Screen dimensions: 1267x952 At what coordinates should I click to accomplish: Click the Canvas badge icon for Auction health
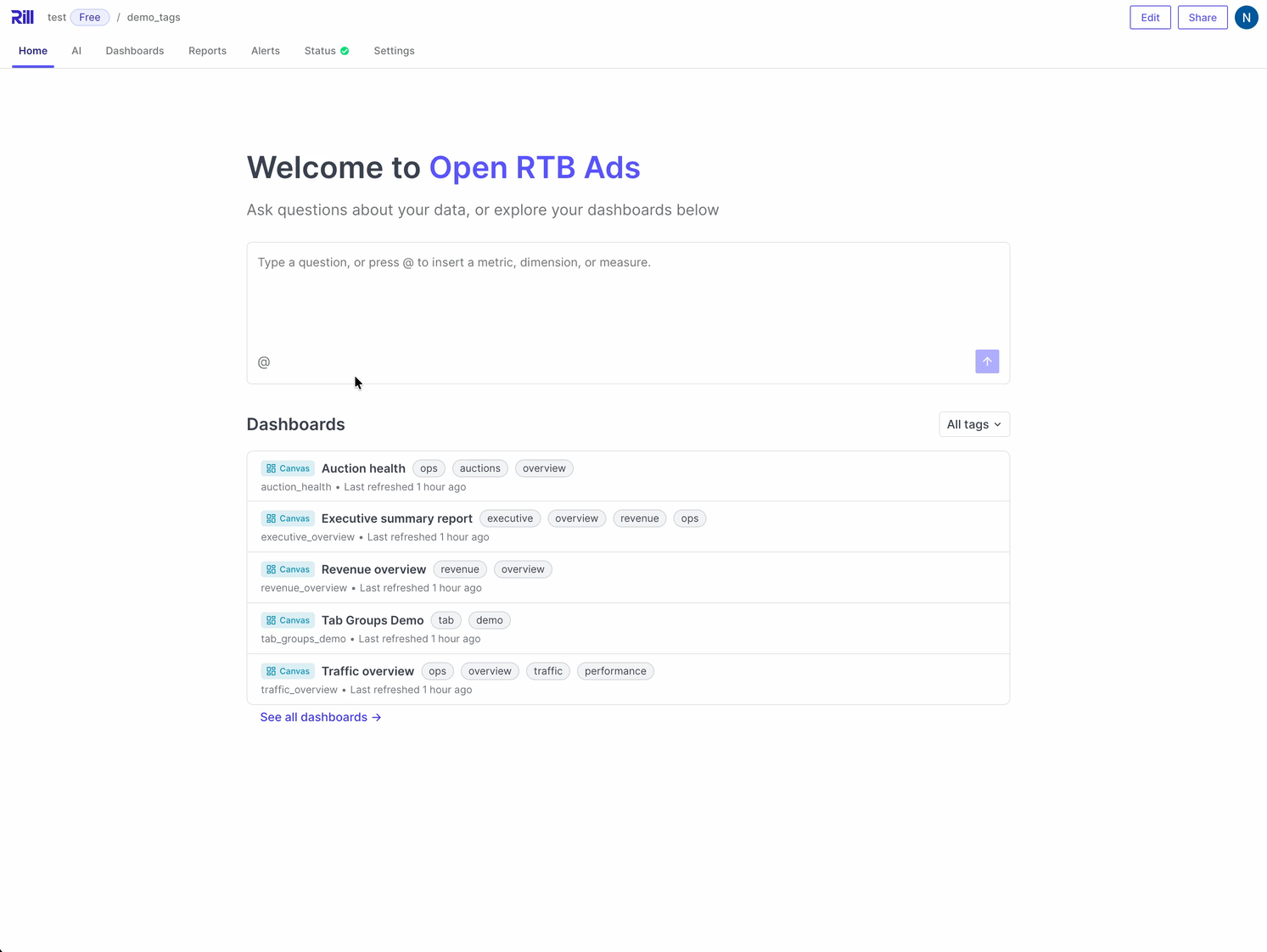pyautogui.click(x=271, y=468)
